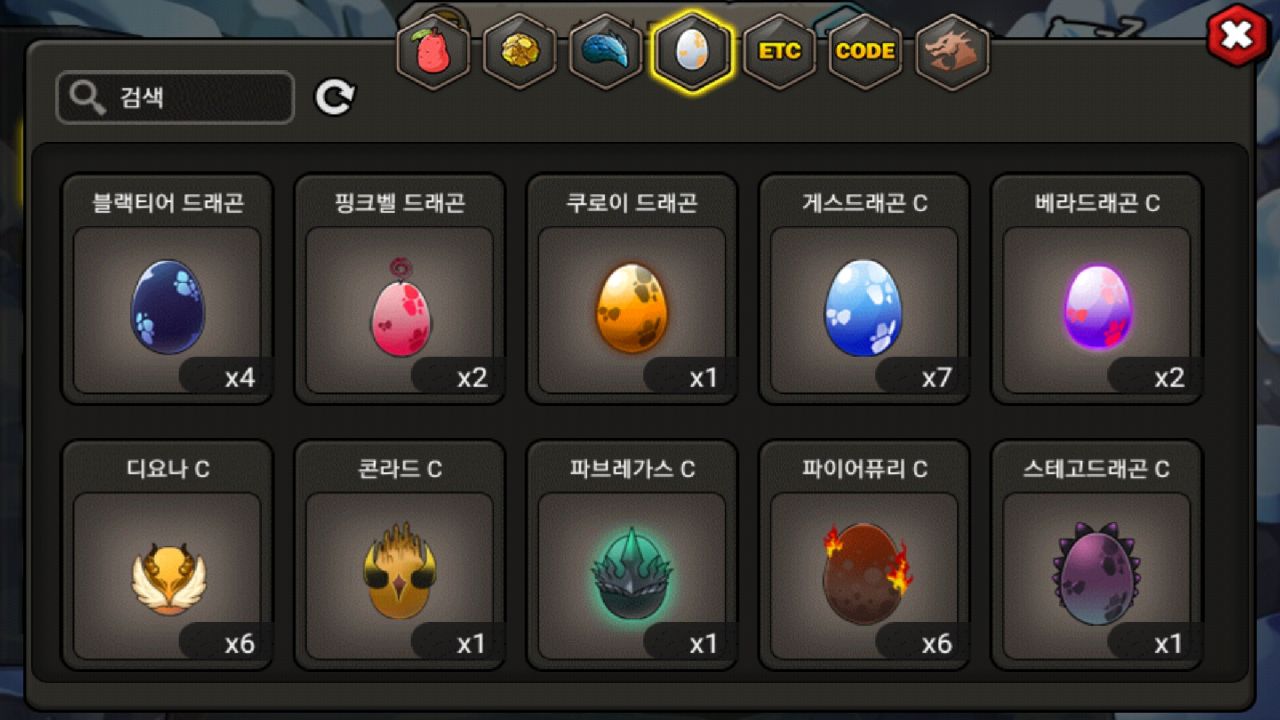Select the flaming 파이어퓨리 C egg
The width and height of the screenshot is (1280, 720).
coord(864,555)
